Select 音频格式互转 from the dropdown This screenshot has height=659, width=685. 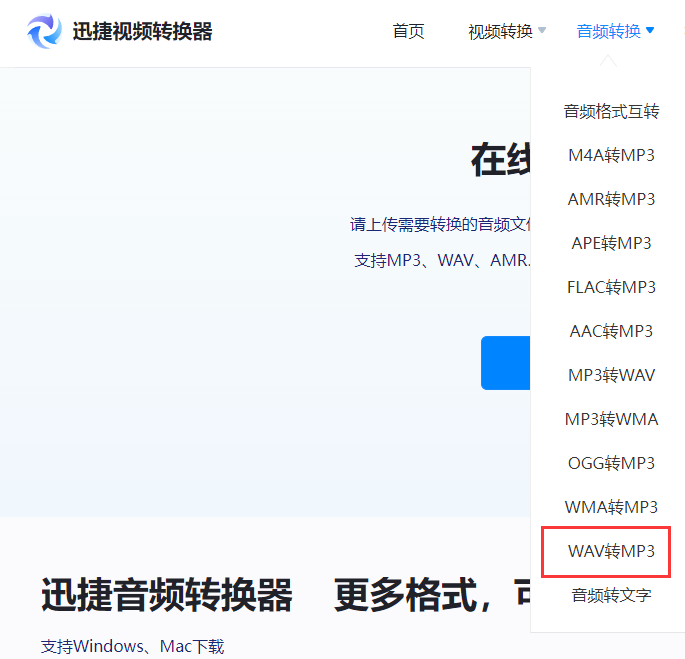click(611, 111)
